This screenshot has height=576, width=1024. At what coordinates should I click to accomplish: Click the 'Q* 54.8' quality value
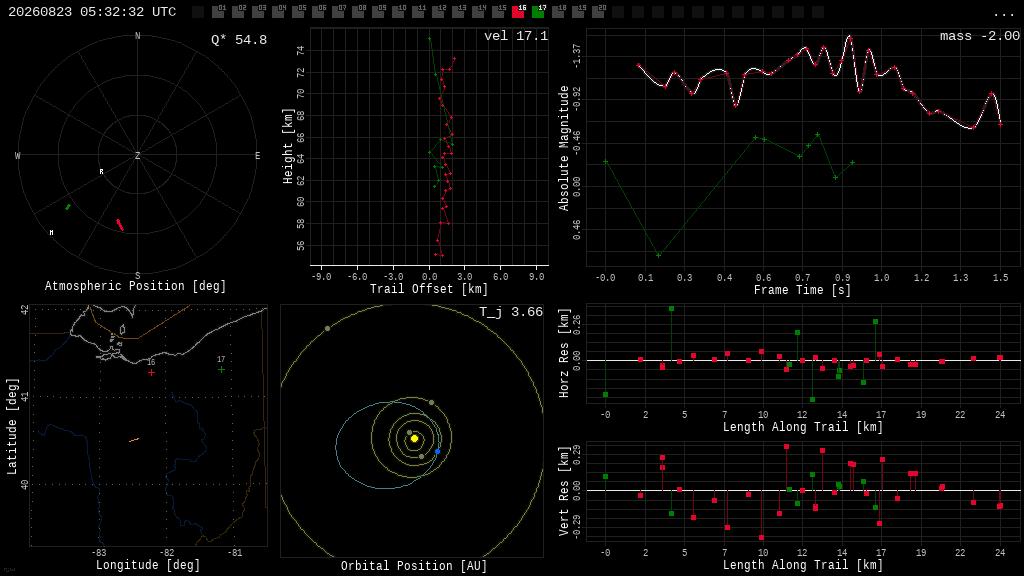click(x=238, y=40)
